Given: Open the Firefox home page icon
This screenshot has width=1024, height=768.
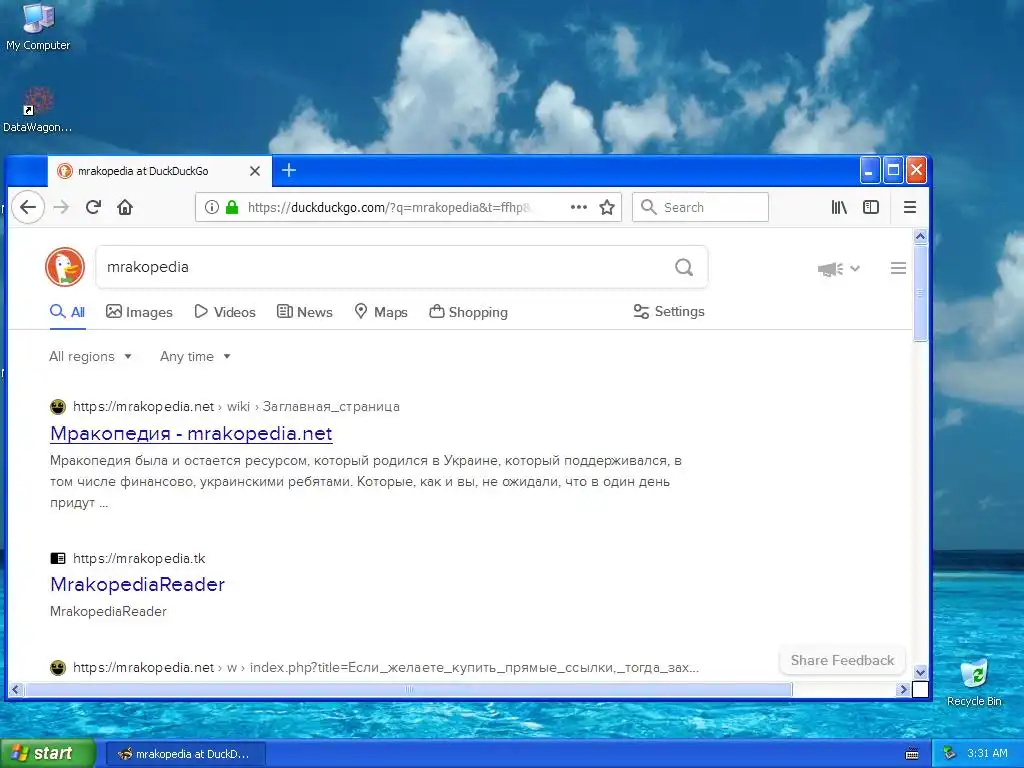Looking at the screenshot, I should (x=125, y=207).
